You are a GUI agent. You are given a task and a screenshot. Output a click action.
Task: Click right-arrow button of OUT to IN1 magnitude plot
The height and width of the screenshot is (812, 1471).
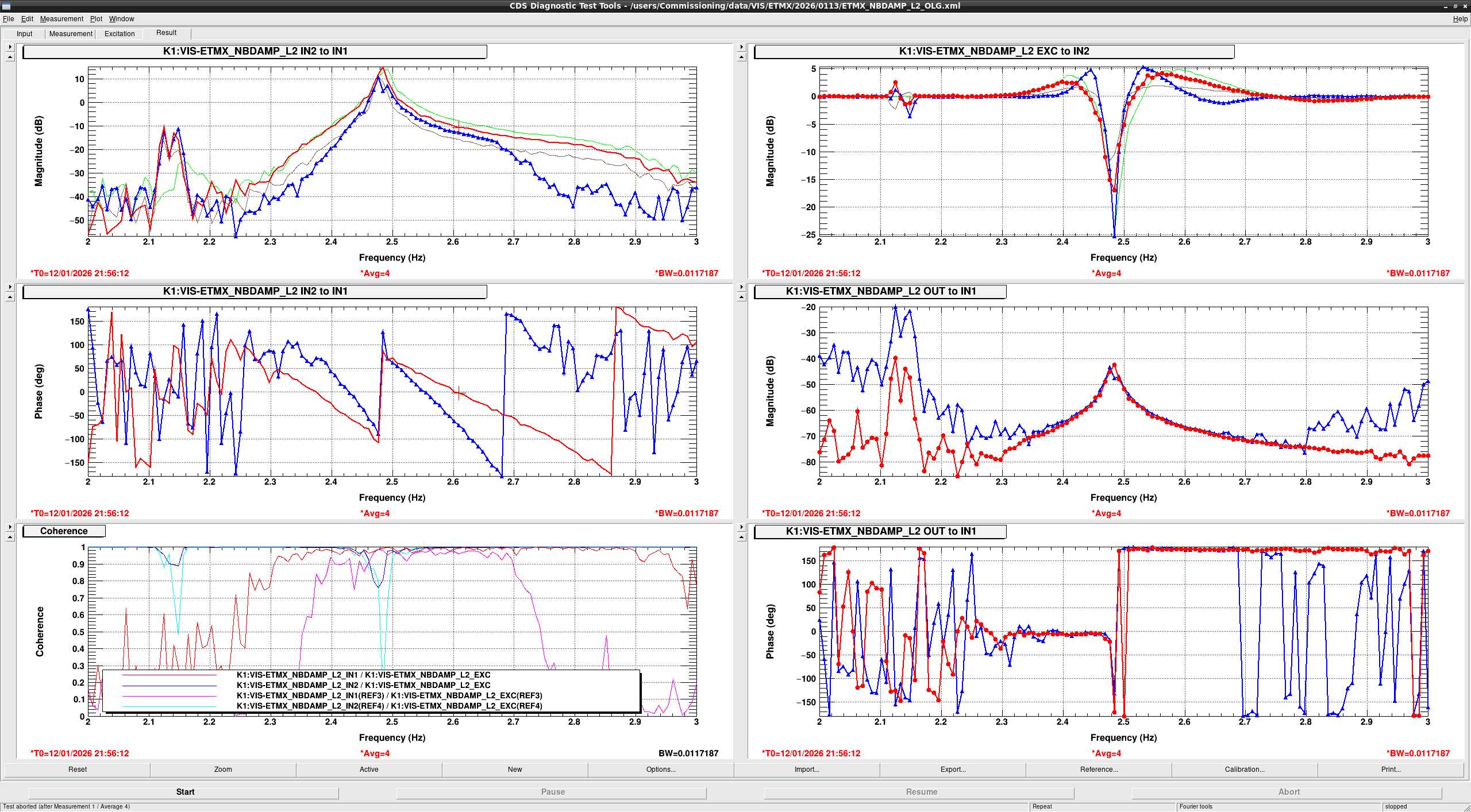tap(741, 287)
